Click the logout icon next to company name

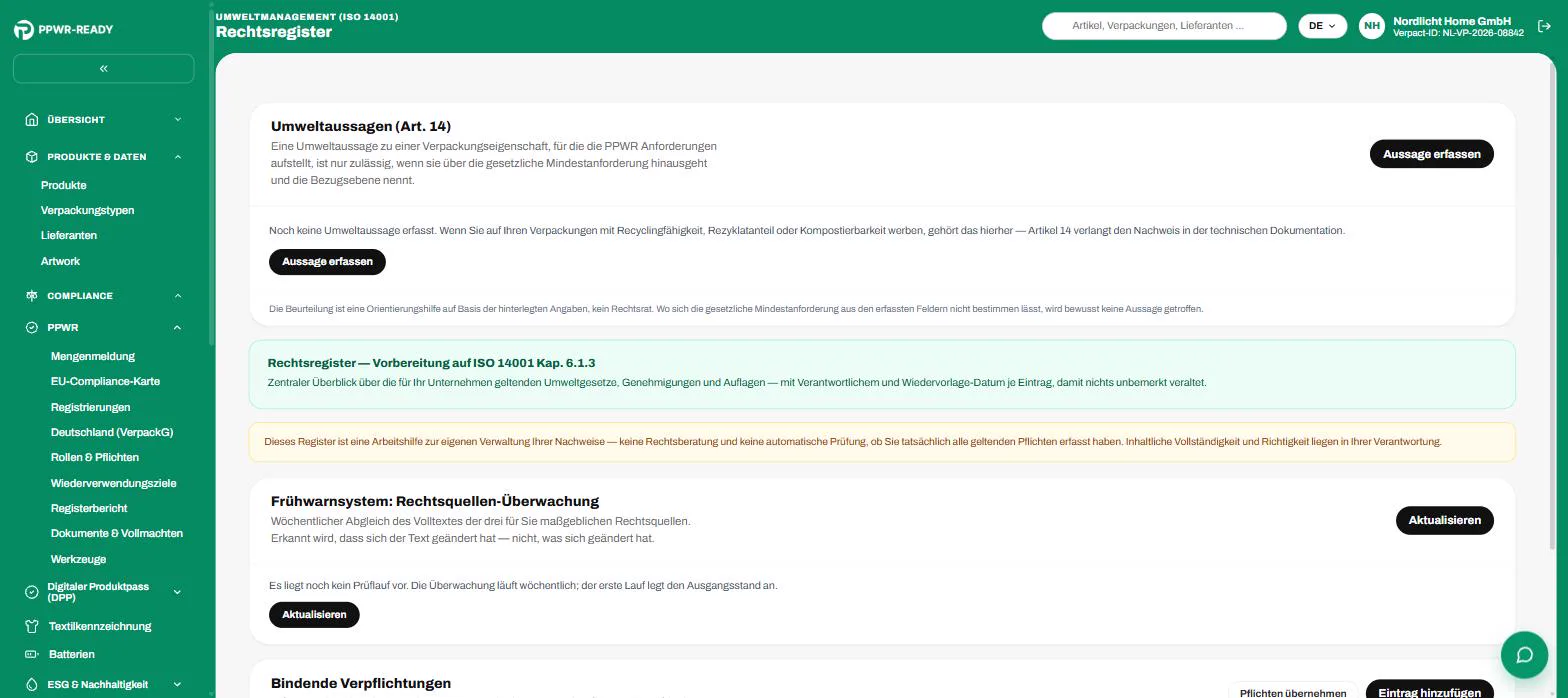pos(1544,27)
